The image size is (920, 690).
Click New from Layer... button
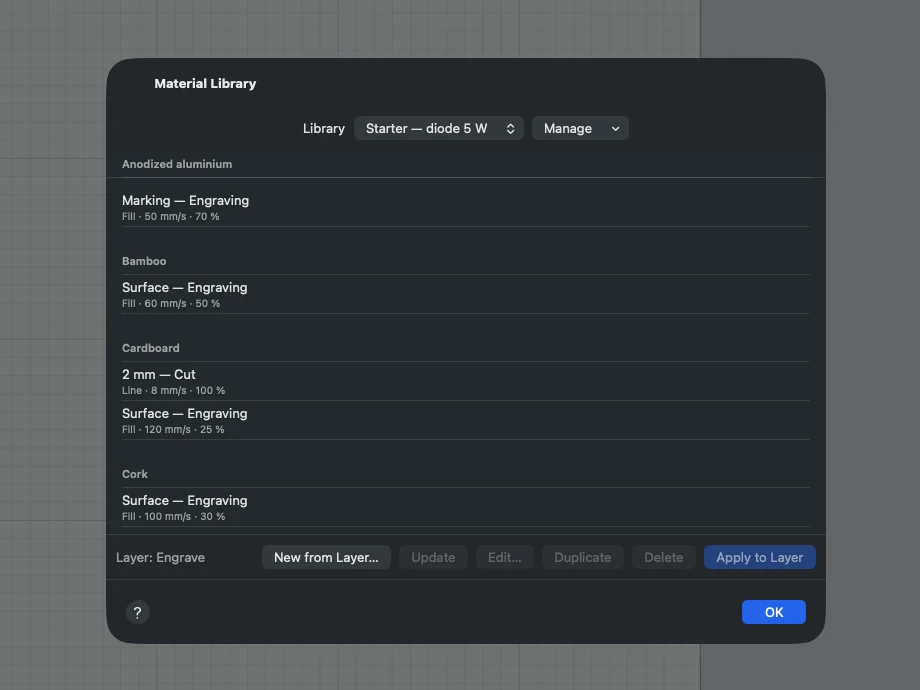coord(326,557)
